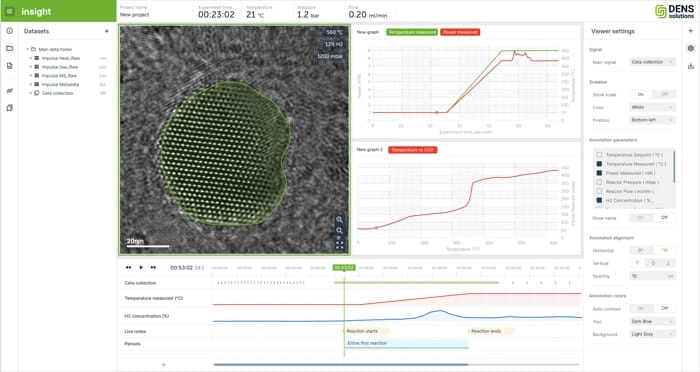Click the Reaction starts live note
The height and width of the screenshot is (372, 700).
(x=367, y=331)
